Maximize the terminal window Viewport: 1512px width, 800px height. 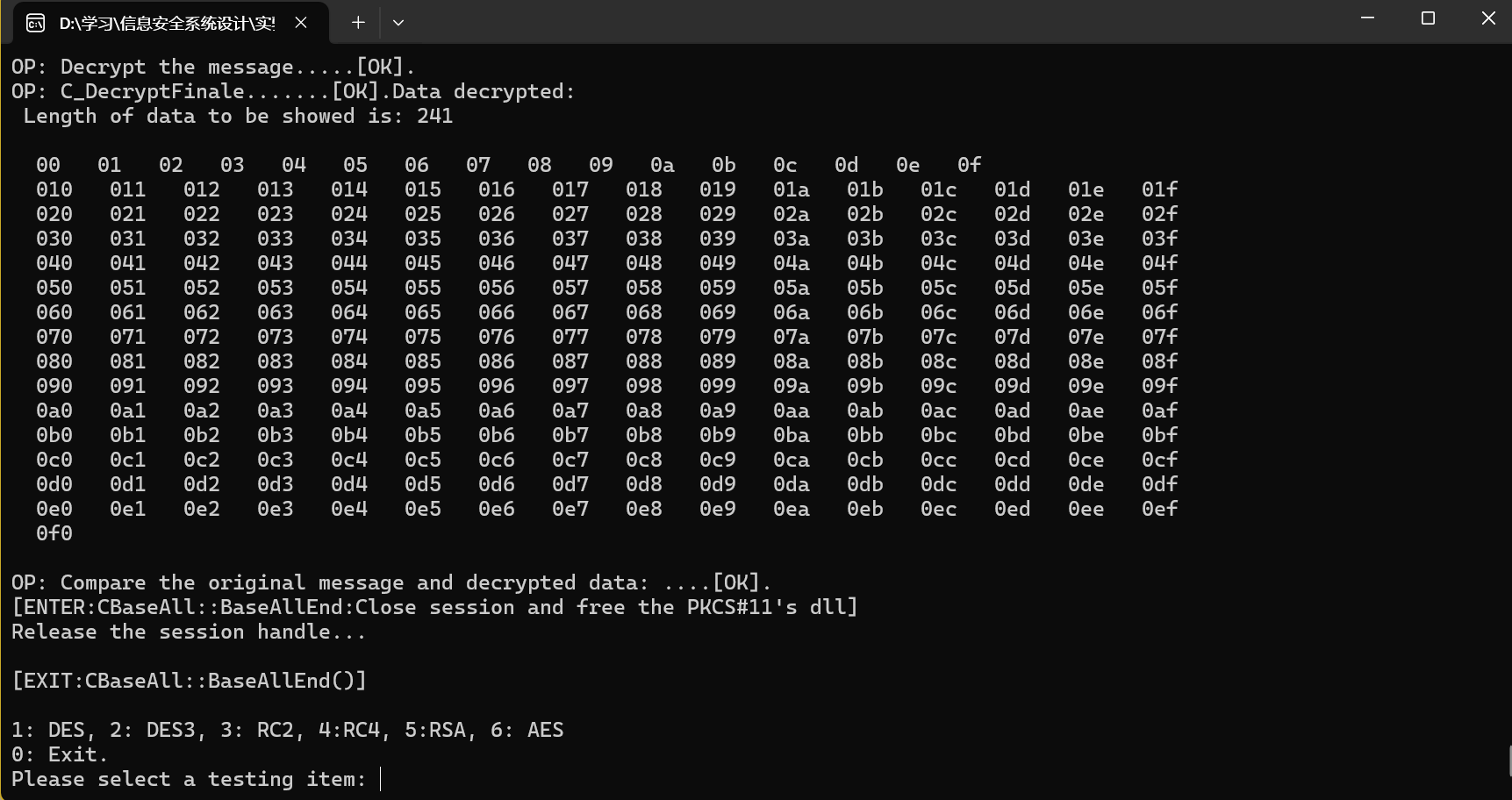tap(1428, 18)
